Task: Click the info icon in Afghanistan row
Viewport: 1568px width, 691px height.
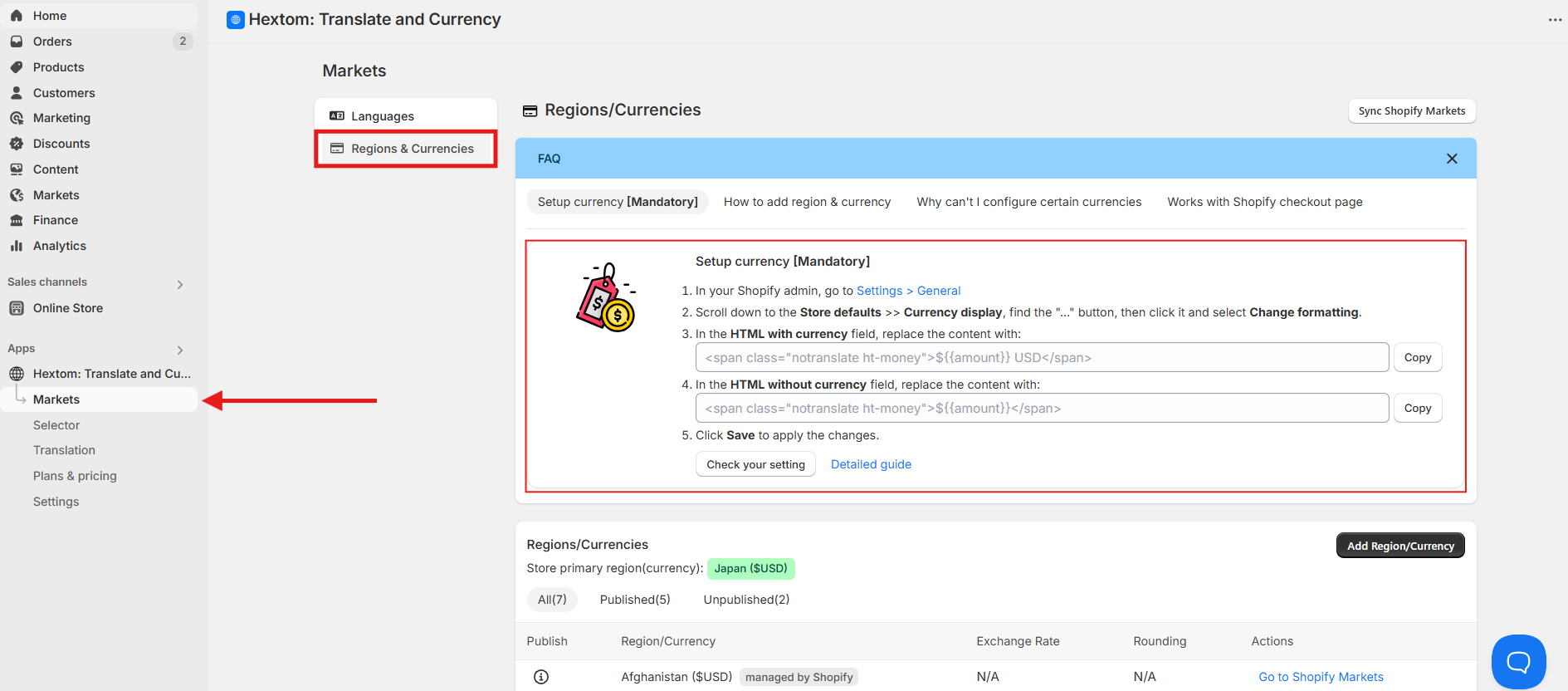Action: [x=541, y=677]
